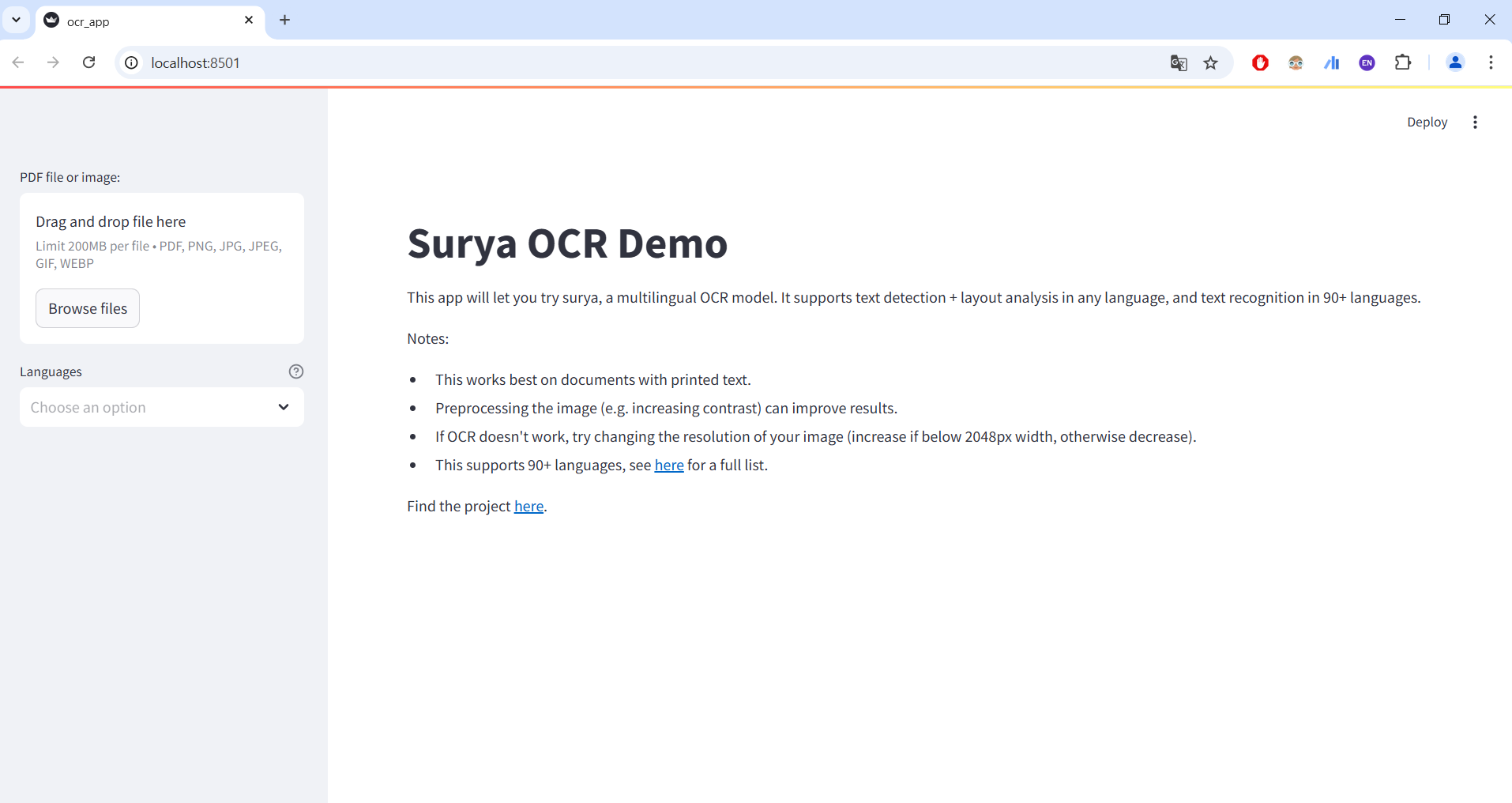The width and height of the screenshot is (1512, 803).
Task: Click Browse files button
Action: pos(88,308)
